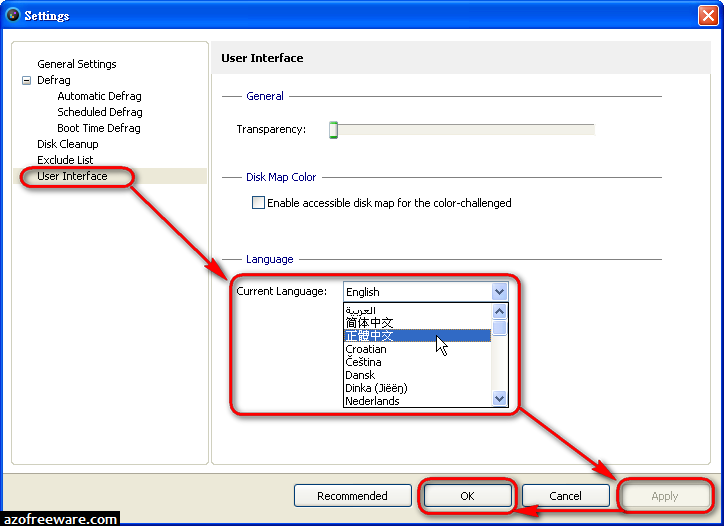Screen dimensions: 724x526
Task: Select the Defrag tree item
Action: (x=54, y=80)
